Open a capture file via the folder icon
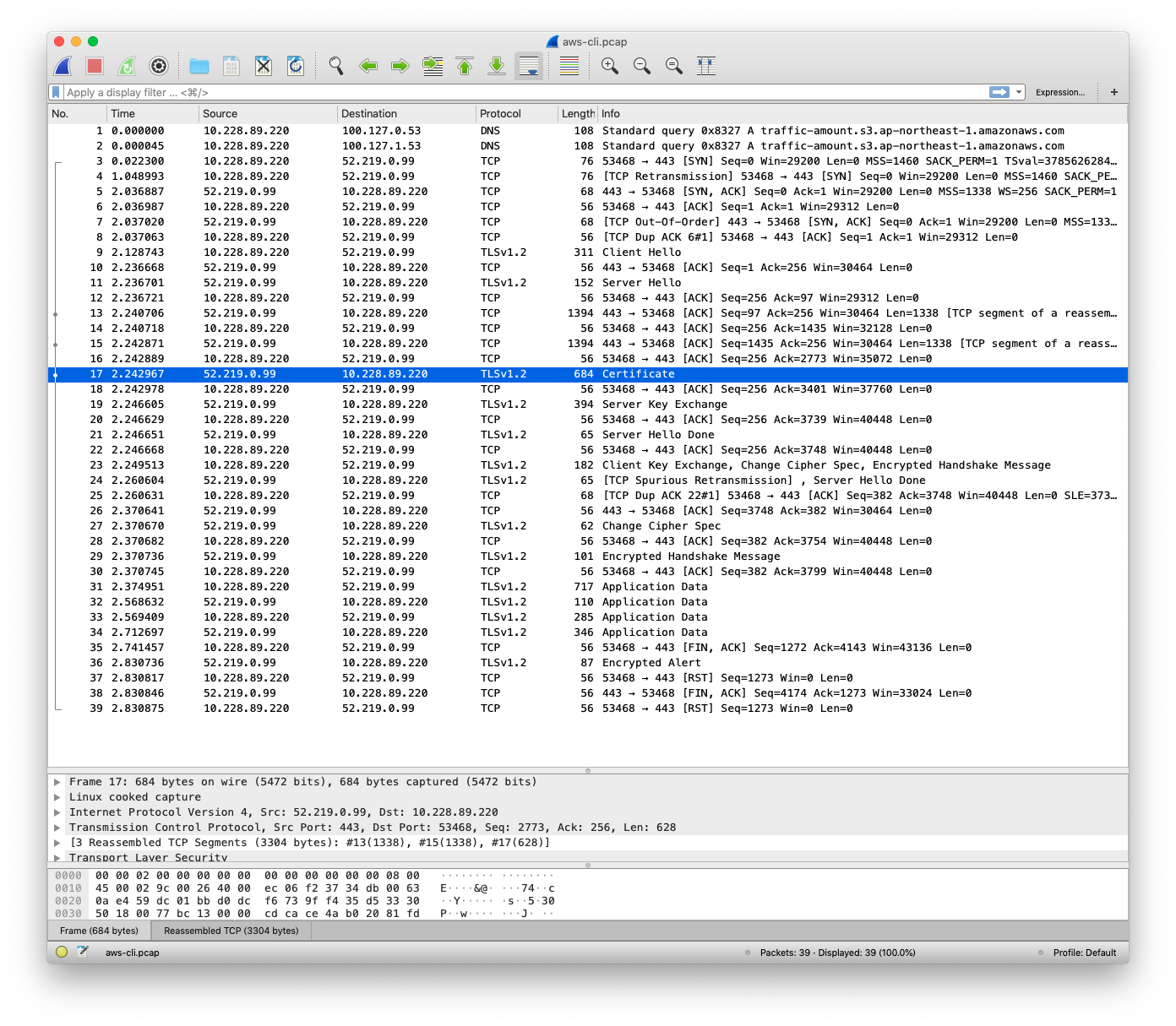This screenshot has height=1026, width=1176. point(199,66)
